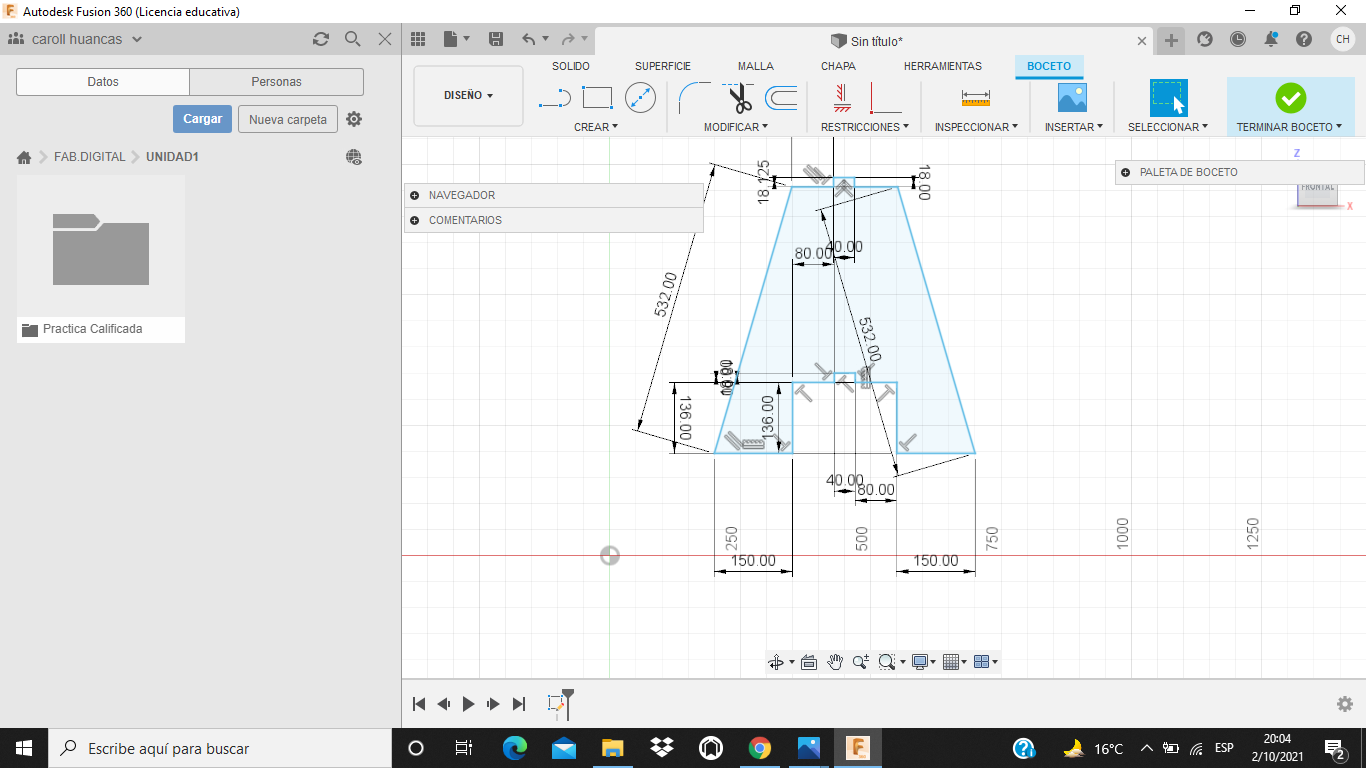This screenshot has width=1366, height=768.
Task: Open the Measure inspection tool
Action: coord(975,98)
